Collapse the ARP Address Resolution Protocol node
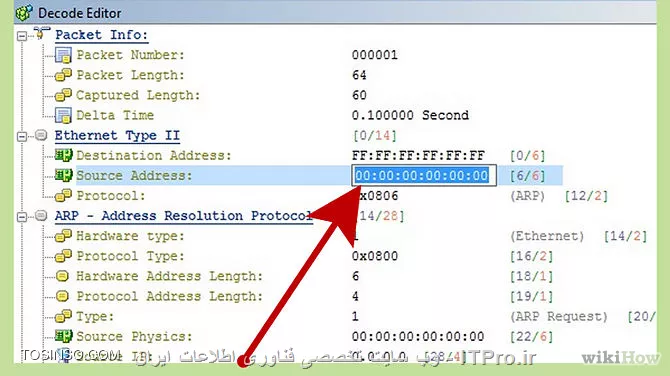This screenshot has height=376, width=670. click(x=22, y=217)
